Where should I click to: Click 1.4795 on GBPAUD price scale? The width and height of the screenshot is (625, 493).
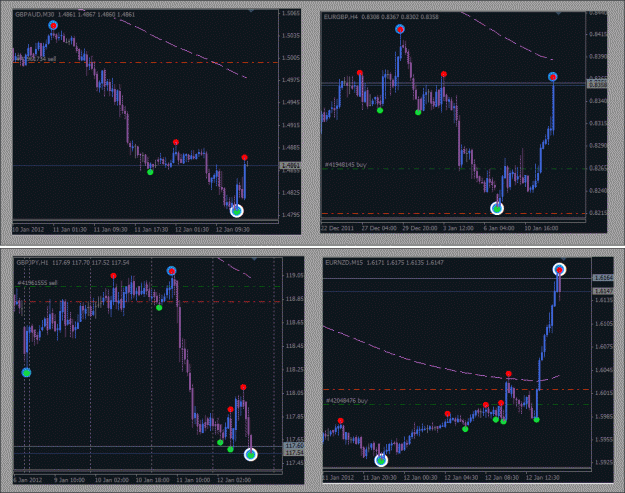[x=291, y=215]
